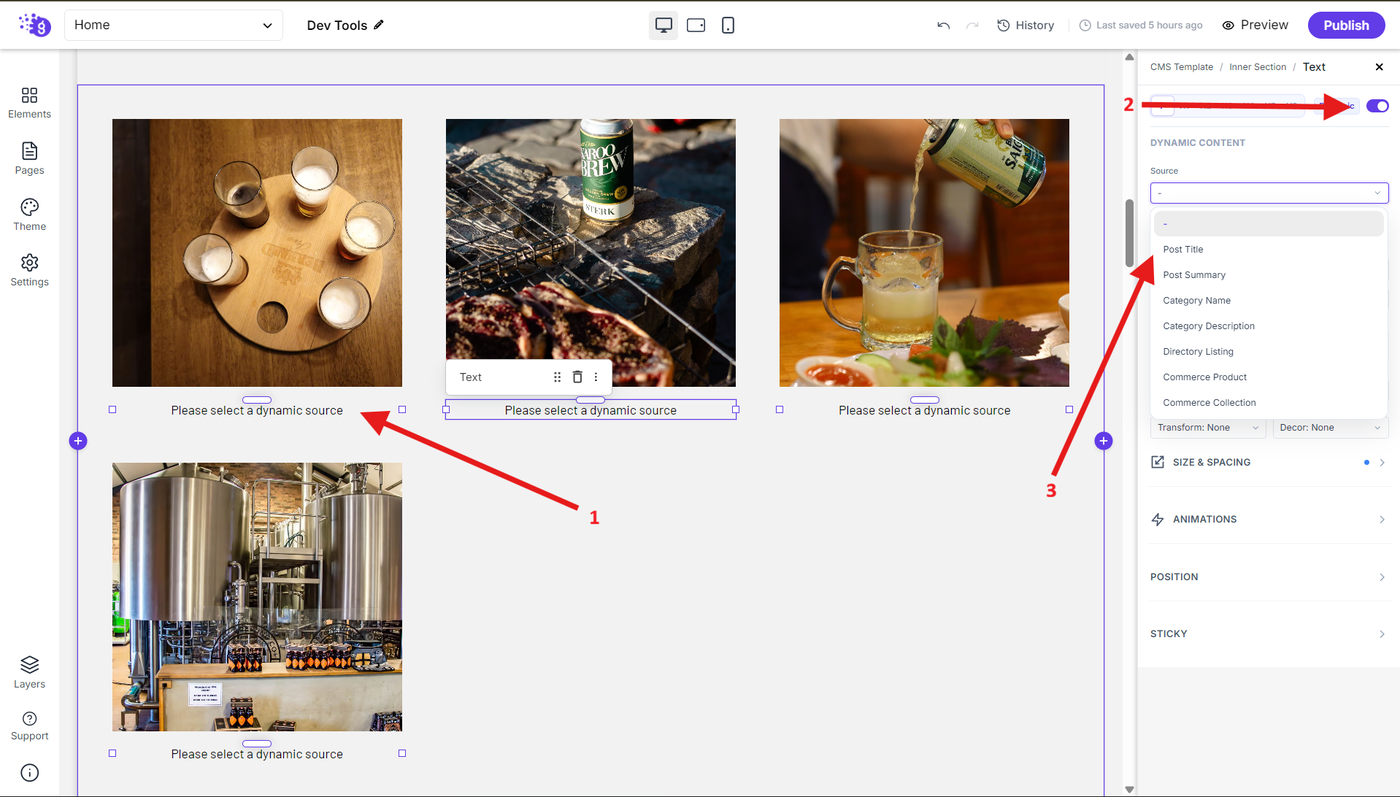Expand the Size & Spacing section
The image size is (1400, 797).
[1269, 462]
